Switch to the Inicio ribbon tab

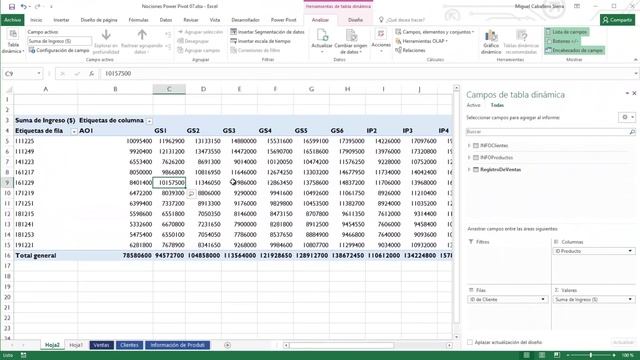click(x=36, y=20)
